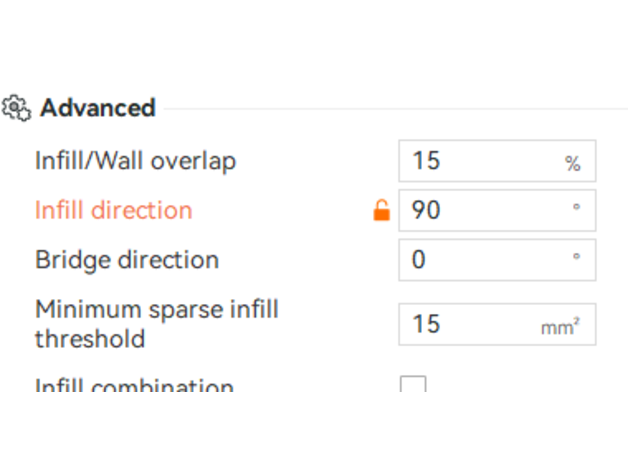Viewport: 628px width, 472px height.
Task: Select the Minimum sparse infill threshold field
Action: point(480,324)
